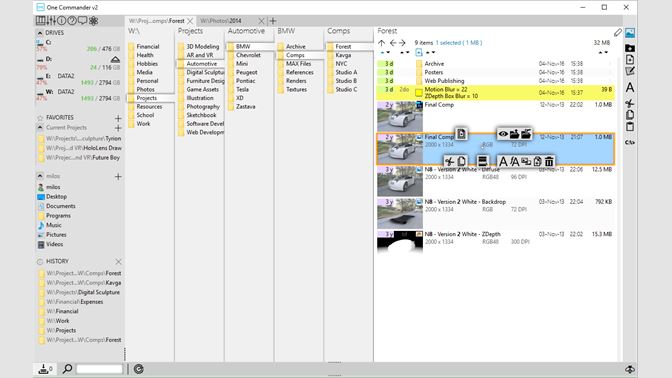This screenshot has width=672, height=378.
Task: Open the Renders folder in BMW column
Action: (296, 81)
